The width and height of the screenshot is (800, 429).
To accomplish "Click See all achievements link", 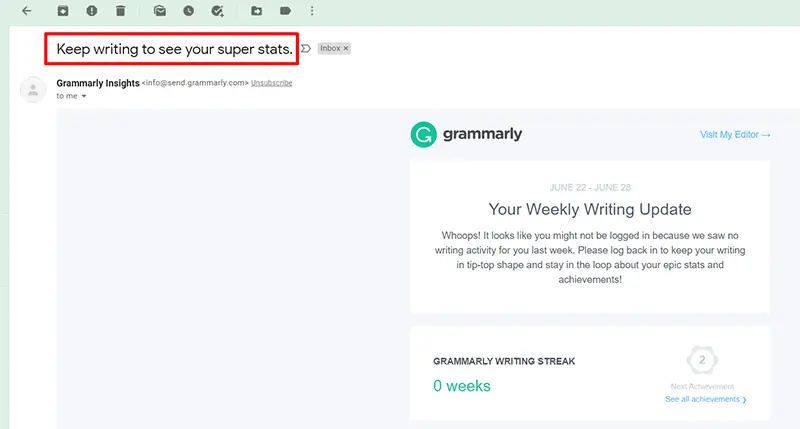I will click(x=705, y=399).
